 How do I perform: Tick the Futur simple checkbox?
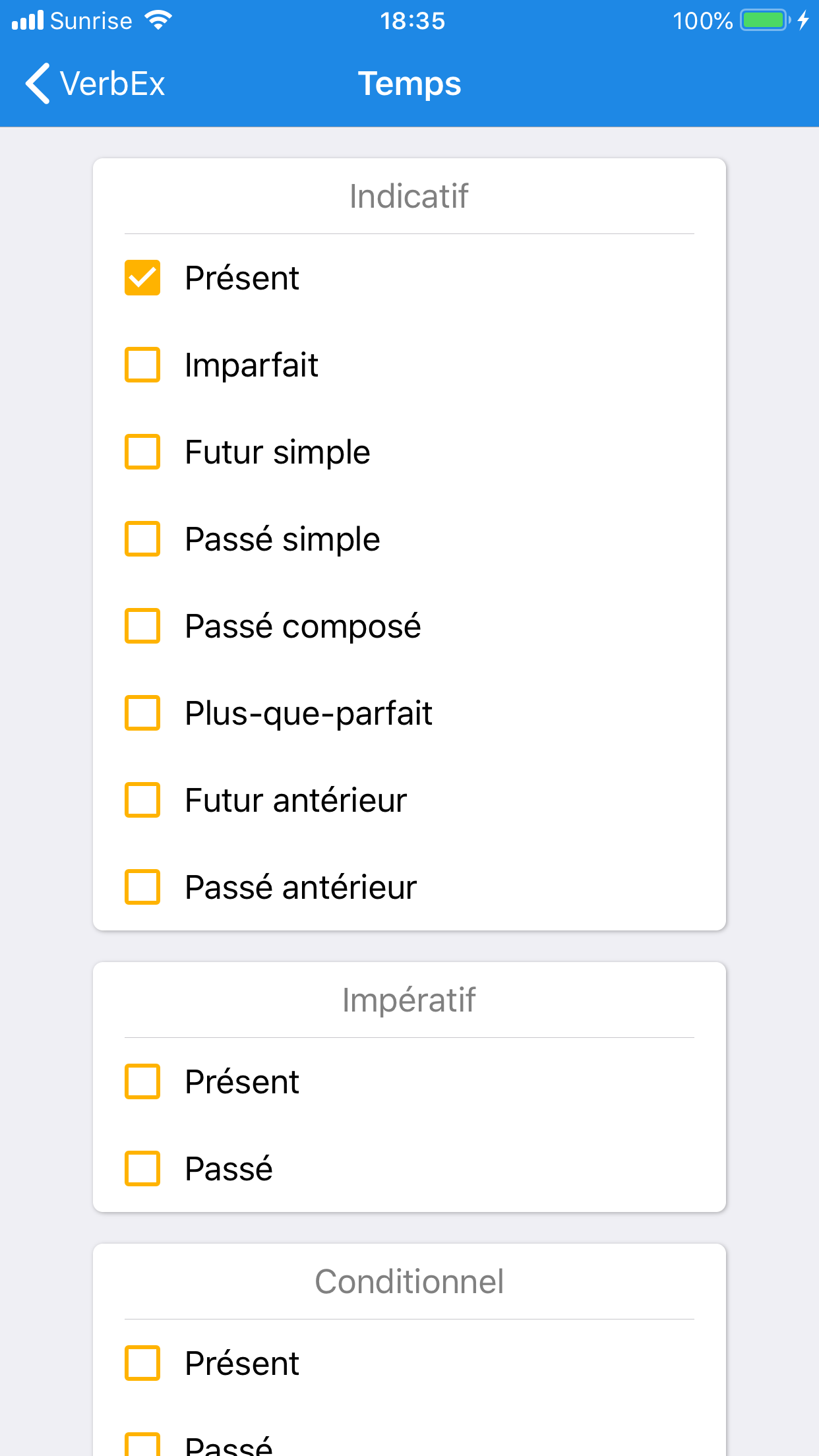click(142, 452)
